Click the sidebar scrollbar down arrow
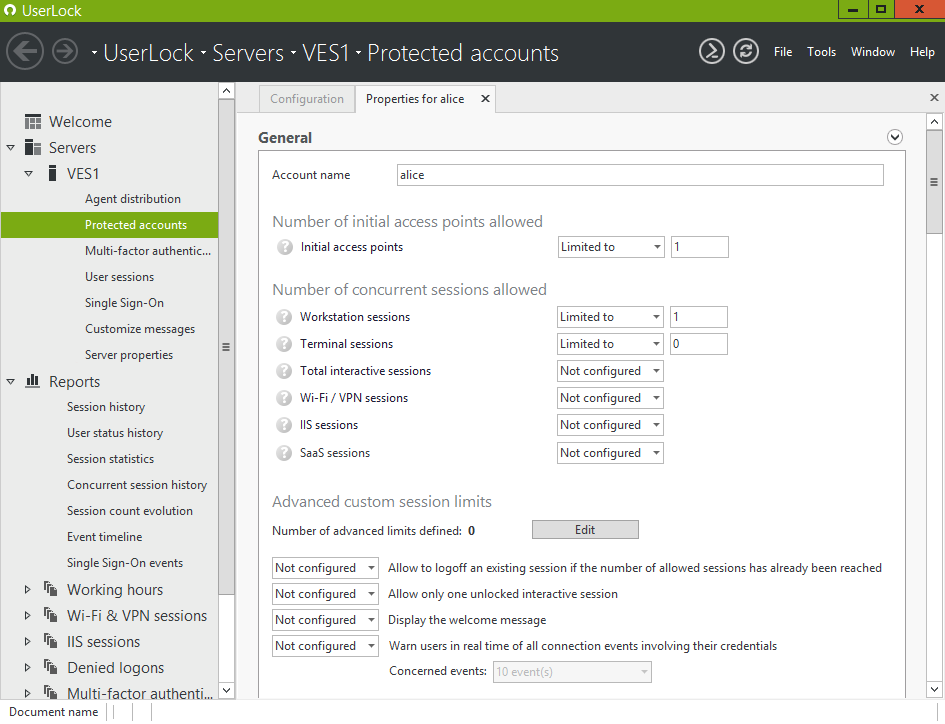Image resolution: width=945 pixels, height=724 pixels. click(226, 690)
